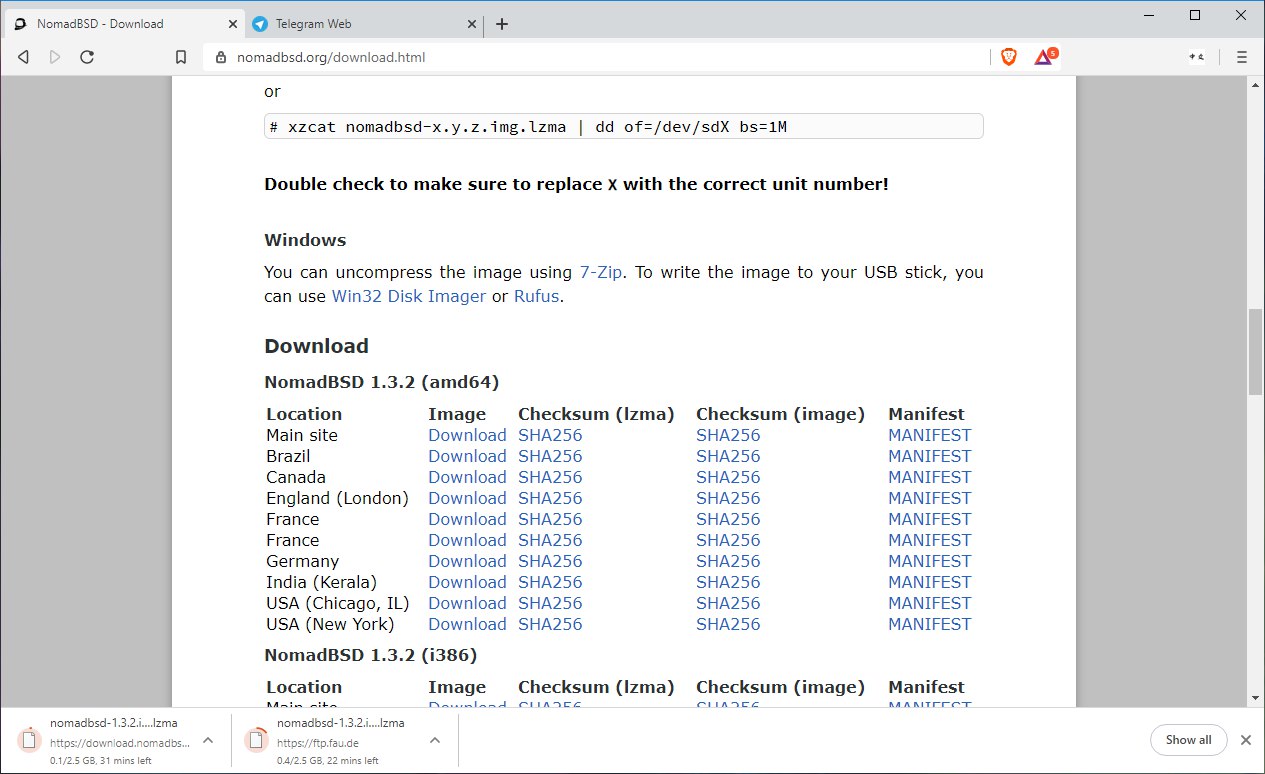Click the ftp.fau.de lzma download item

(x=343, y=741)
